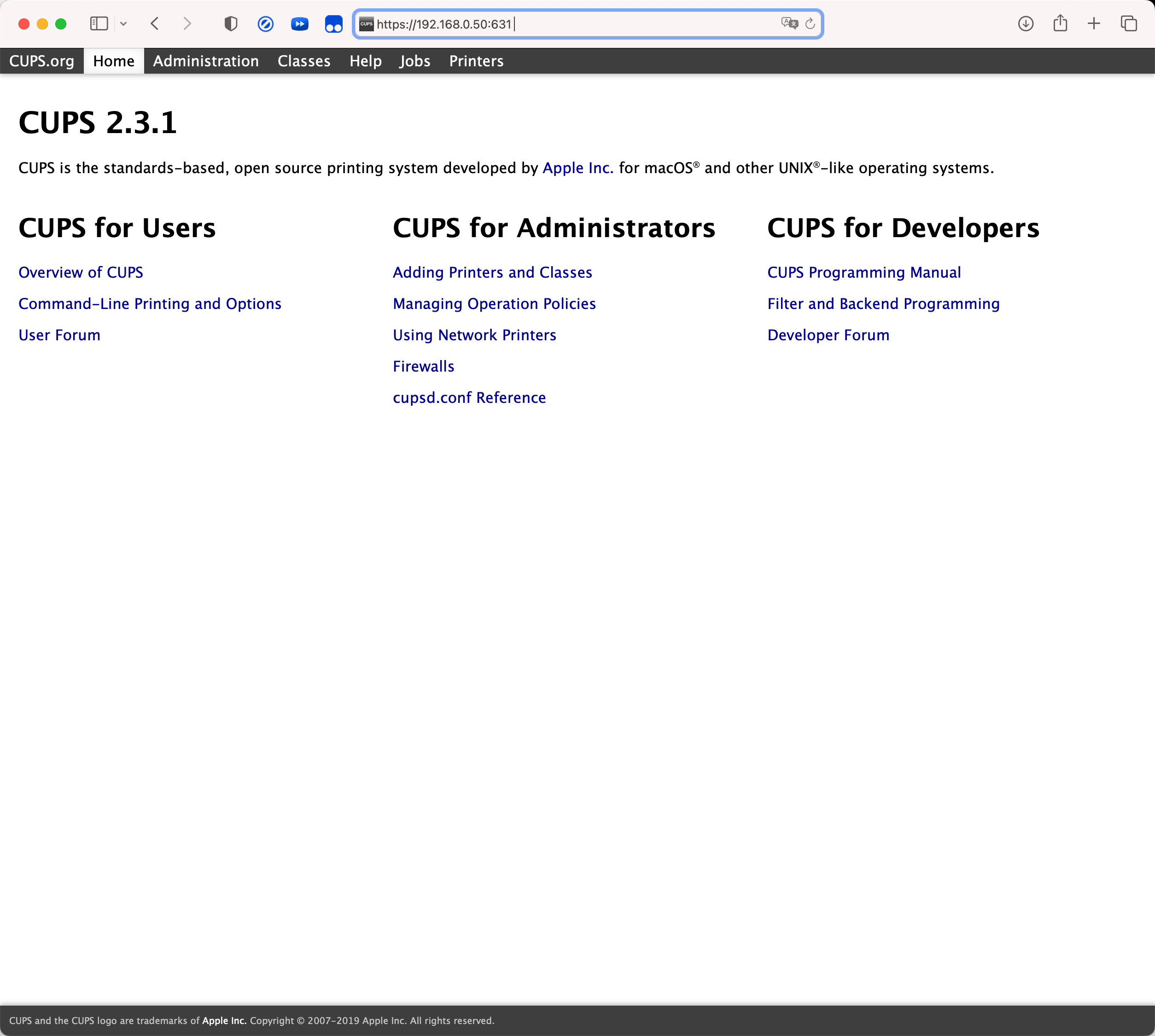
Task: Open the privacy report shield icon
Action: tap(231, 24)
